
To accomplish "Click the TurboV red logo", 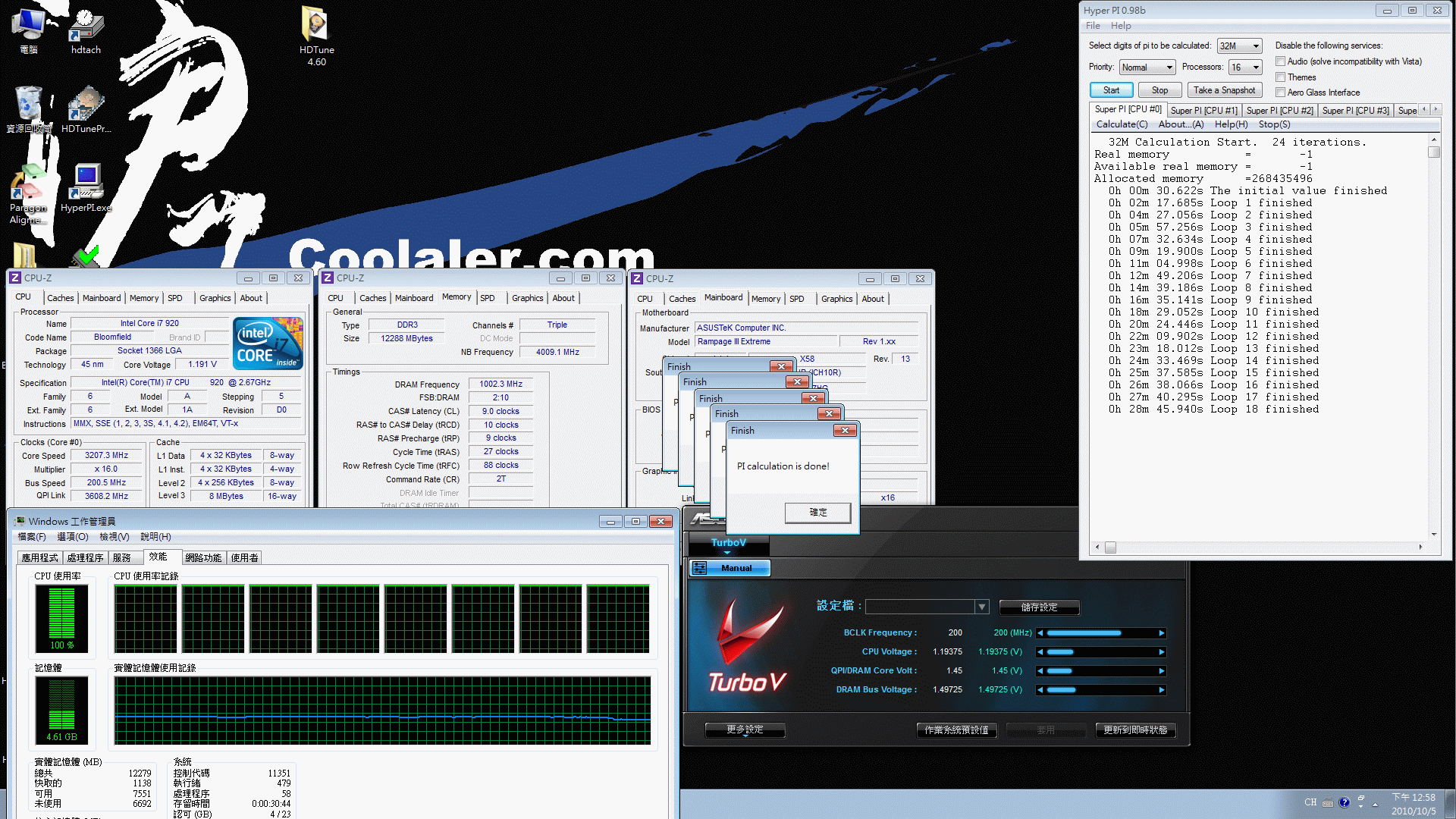I will 747,646.
